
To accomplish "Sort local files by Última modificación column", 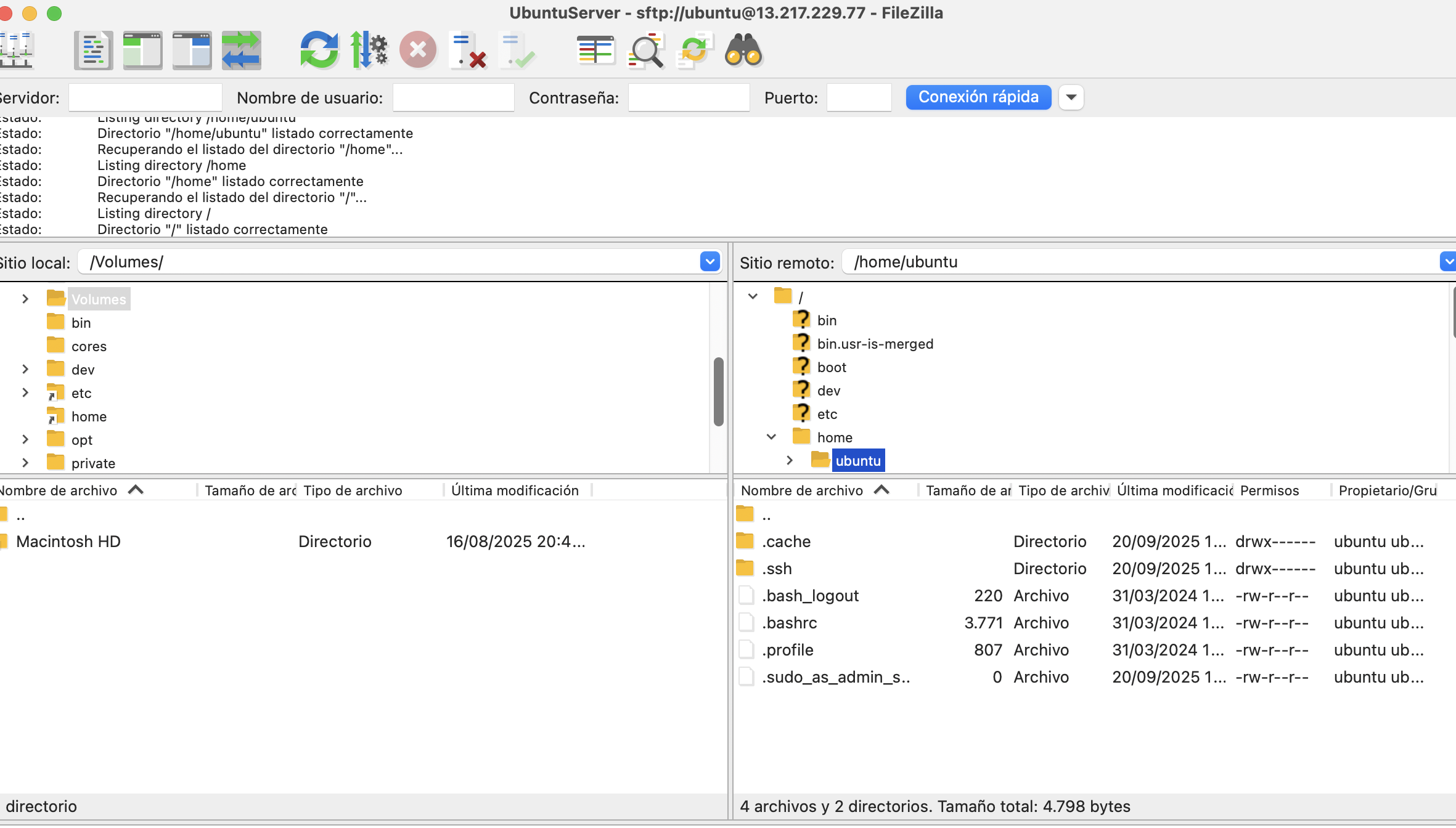I will click(x=515, y=490).
